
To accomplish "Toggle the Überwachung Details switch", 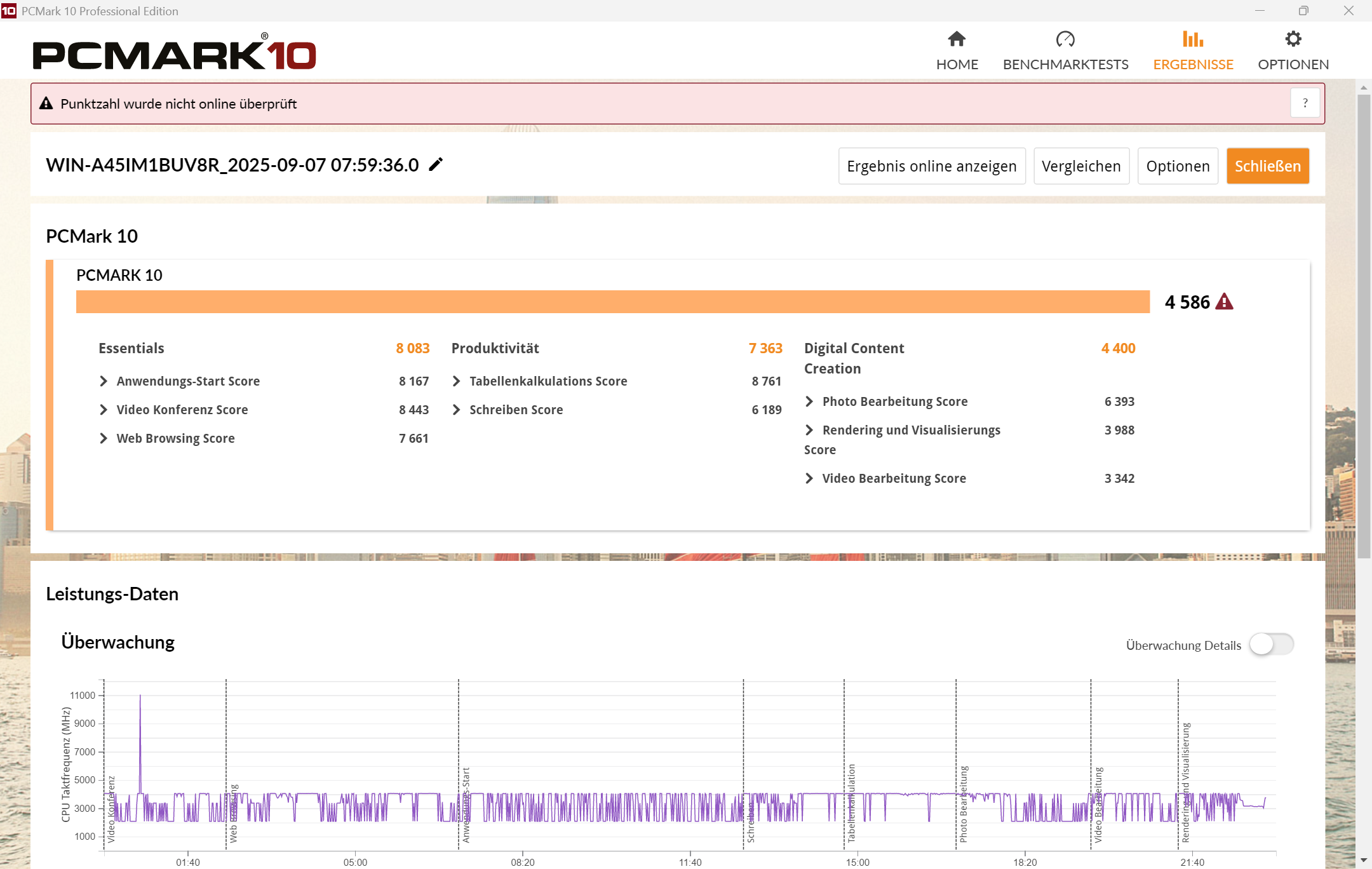I will click(x=1271, y=644).
